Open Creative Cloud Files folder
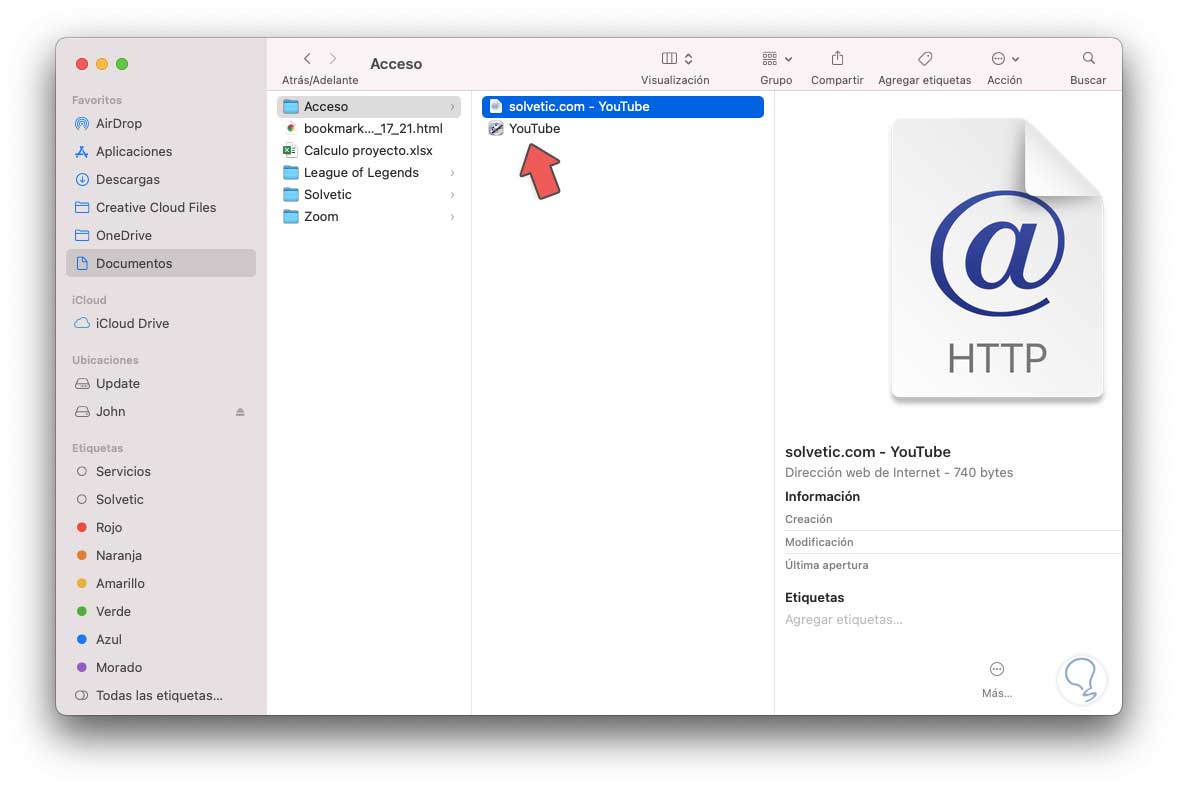The image size is (1178, 789). [x=161, y=207]
